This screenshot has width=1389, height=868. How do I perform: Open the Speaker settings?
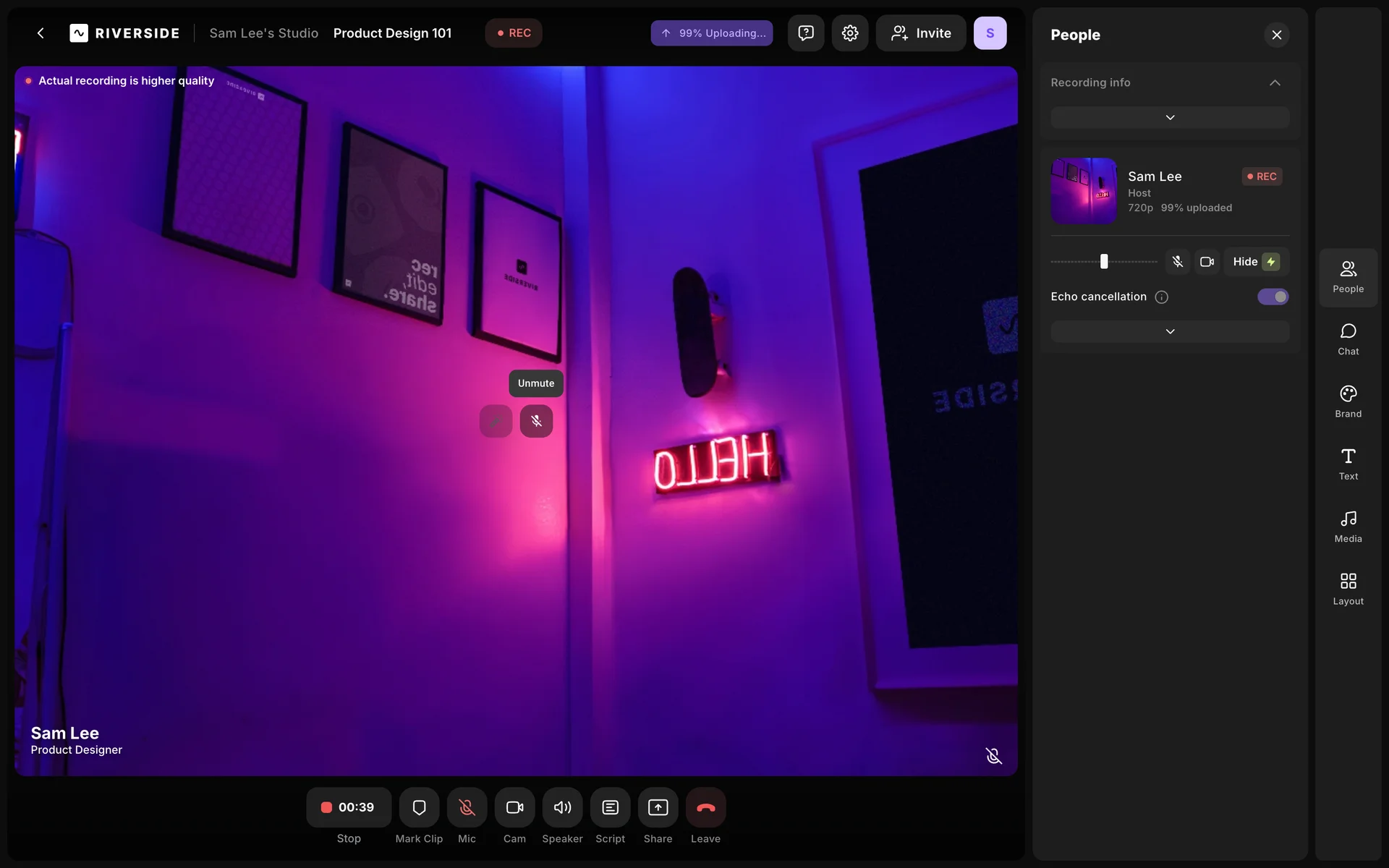pos(562,807)
